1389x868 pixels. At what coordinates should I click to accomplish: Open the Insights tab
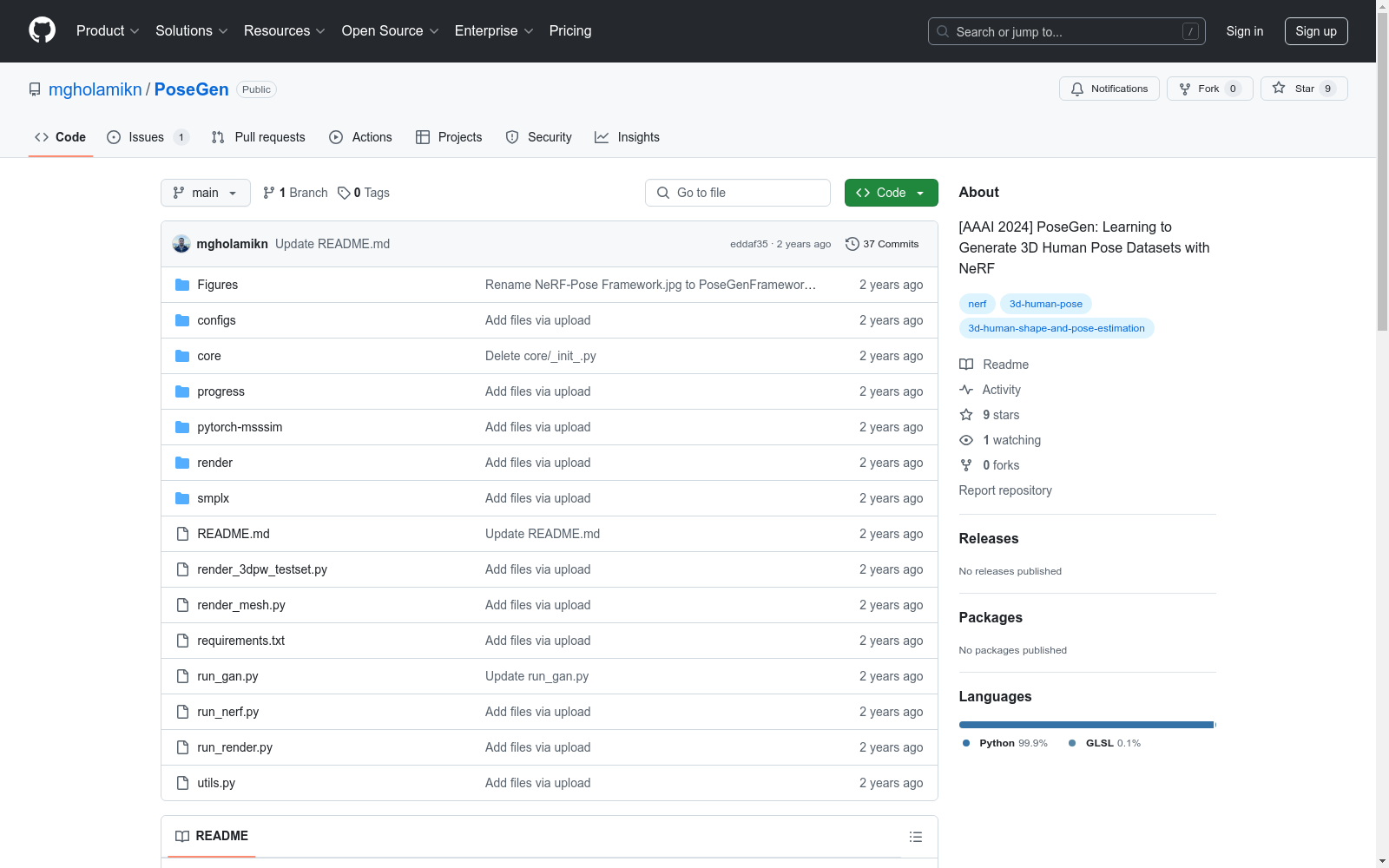pos(627,137)
